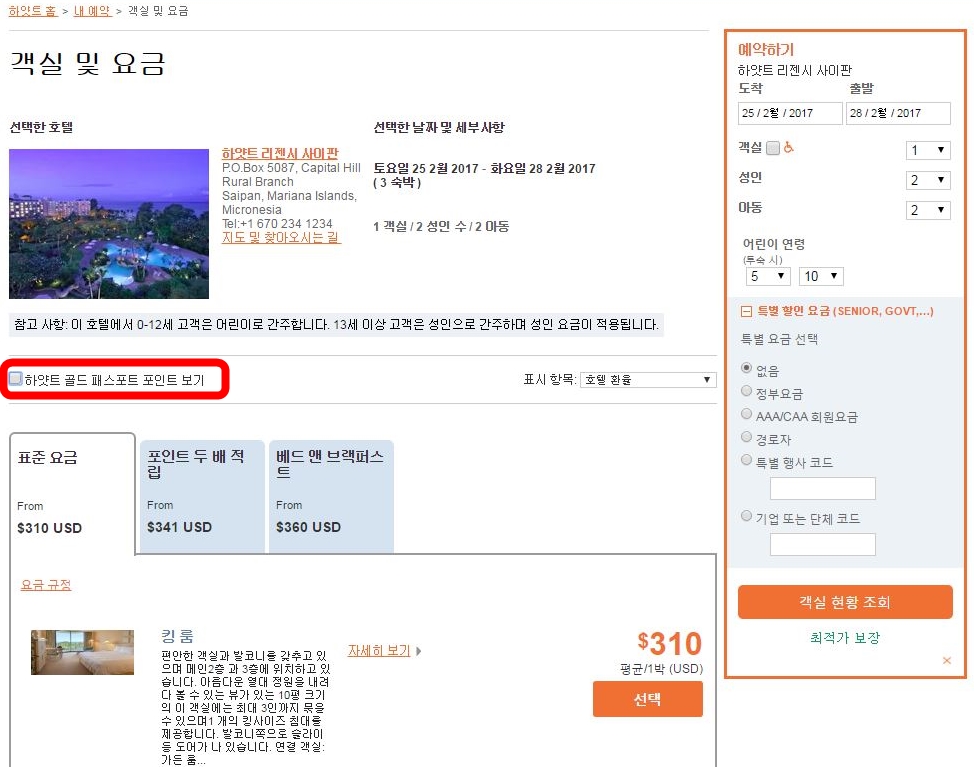This screenshot has width=974, height=767.
Task: Click the 특별 행사 코드 text field
Action: pos(822,488)
